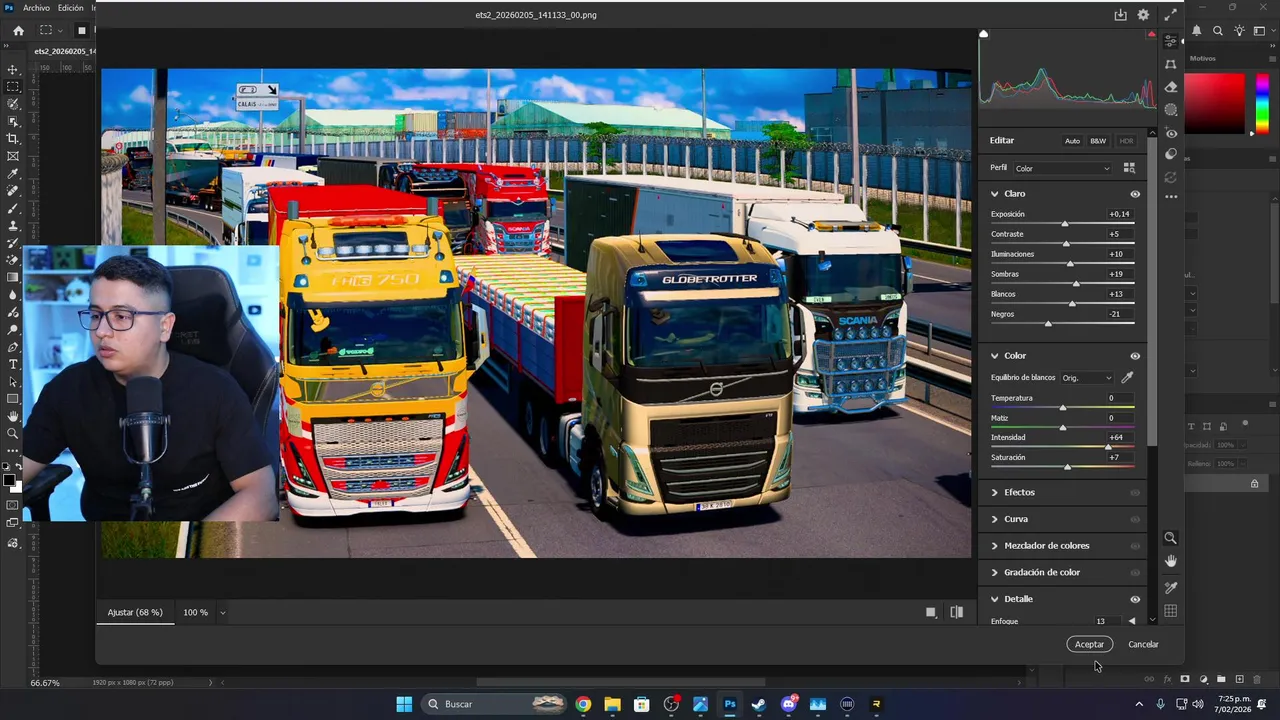Select the Remove eraser tool icon
Screen dimensions: 1280x720
point(1171,87)
